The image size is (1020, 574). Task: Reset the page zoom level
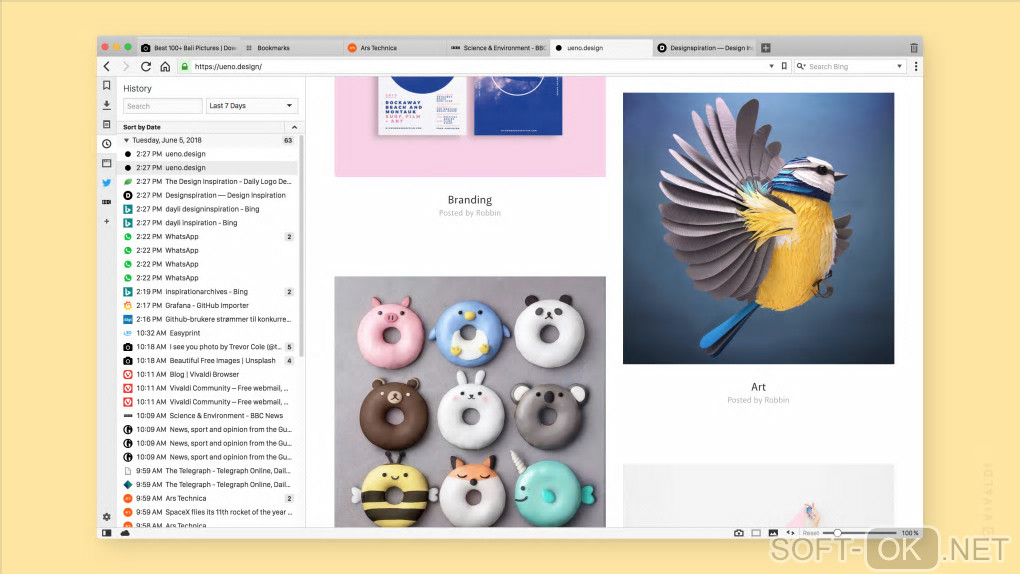811,533
